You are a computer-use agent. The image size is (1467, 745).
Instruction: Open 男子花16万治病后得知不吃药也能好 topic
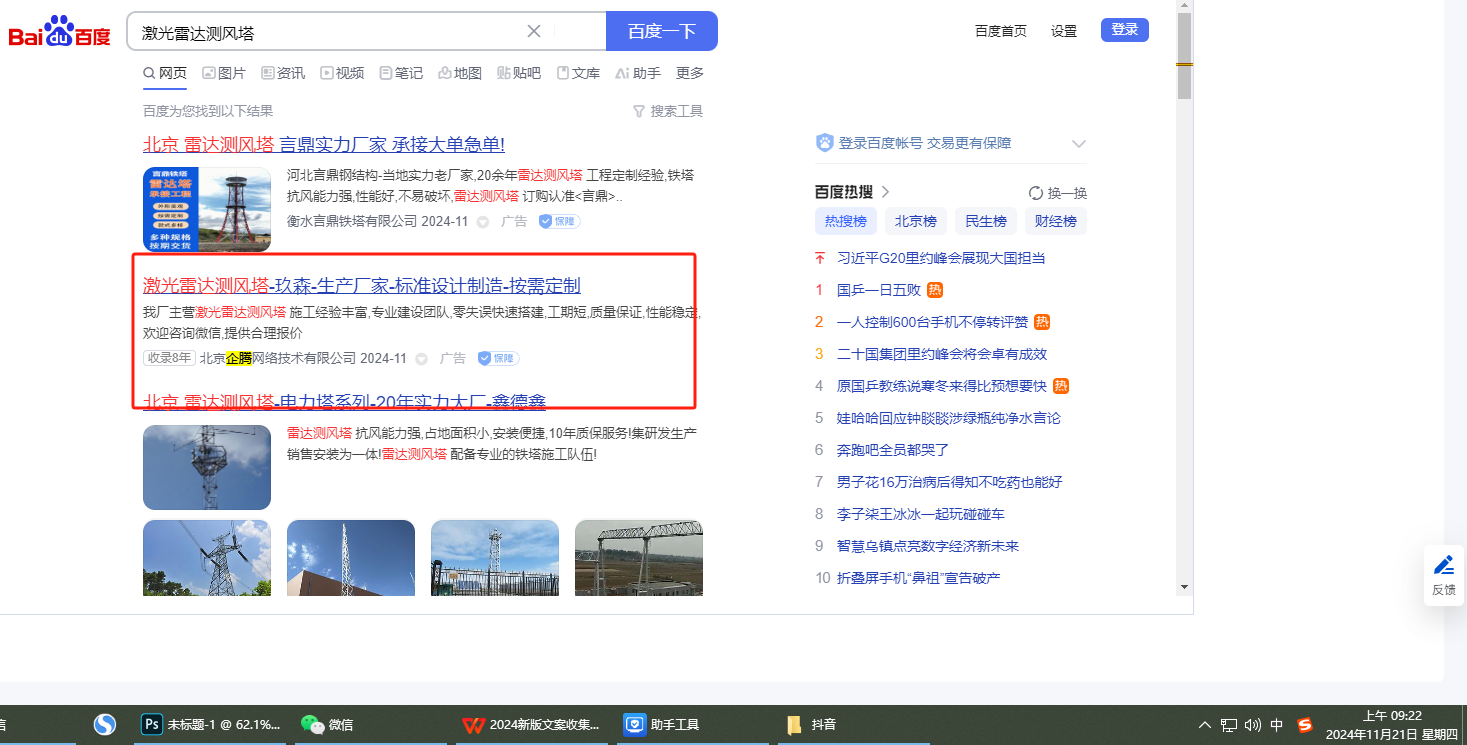tap(950, 482)
